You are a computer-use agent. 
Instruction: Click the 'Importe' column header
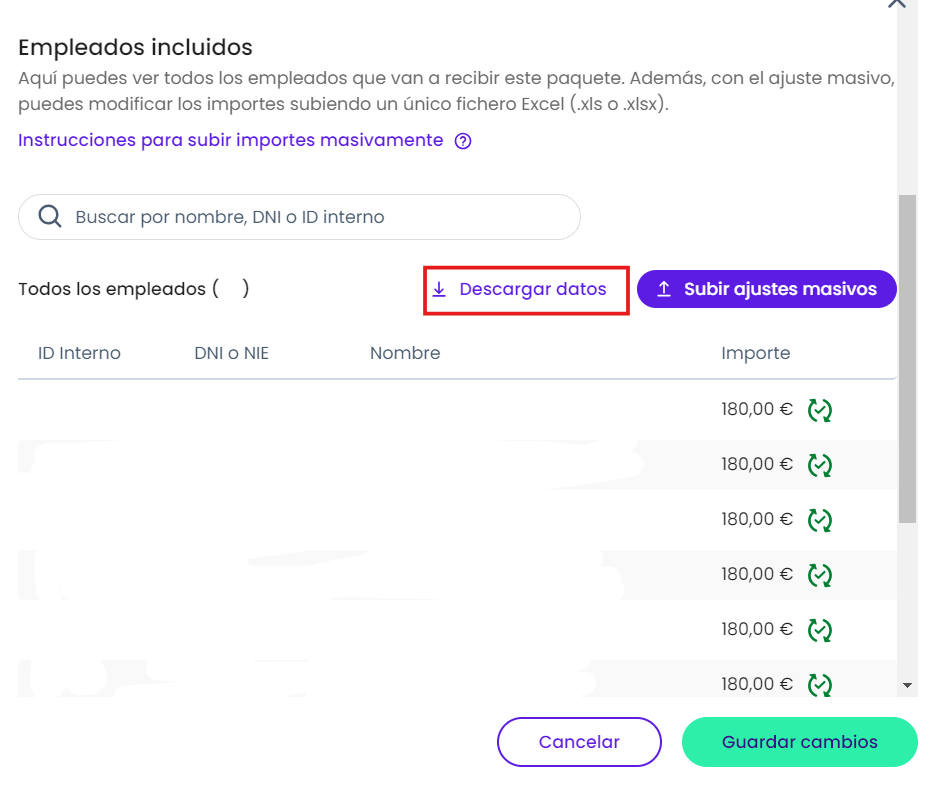tap(755, 353)
